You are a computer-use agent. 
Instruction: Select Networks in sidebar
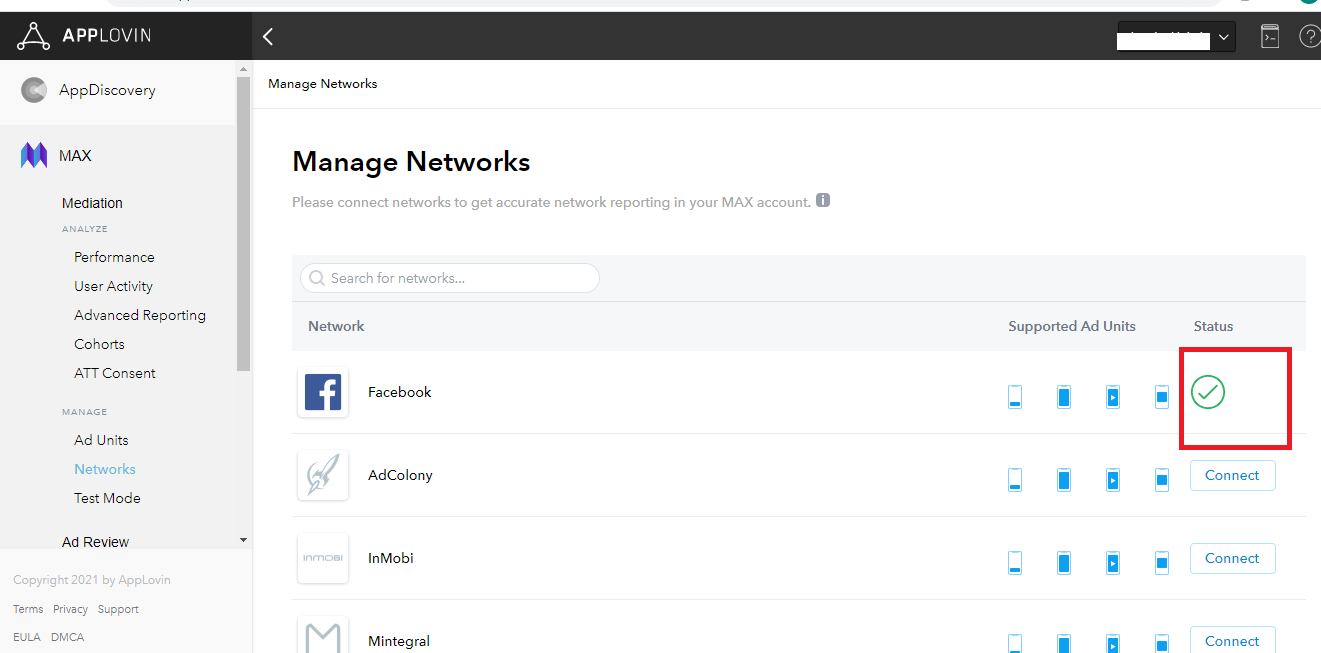105,469
